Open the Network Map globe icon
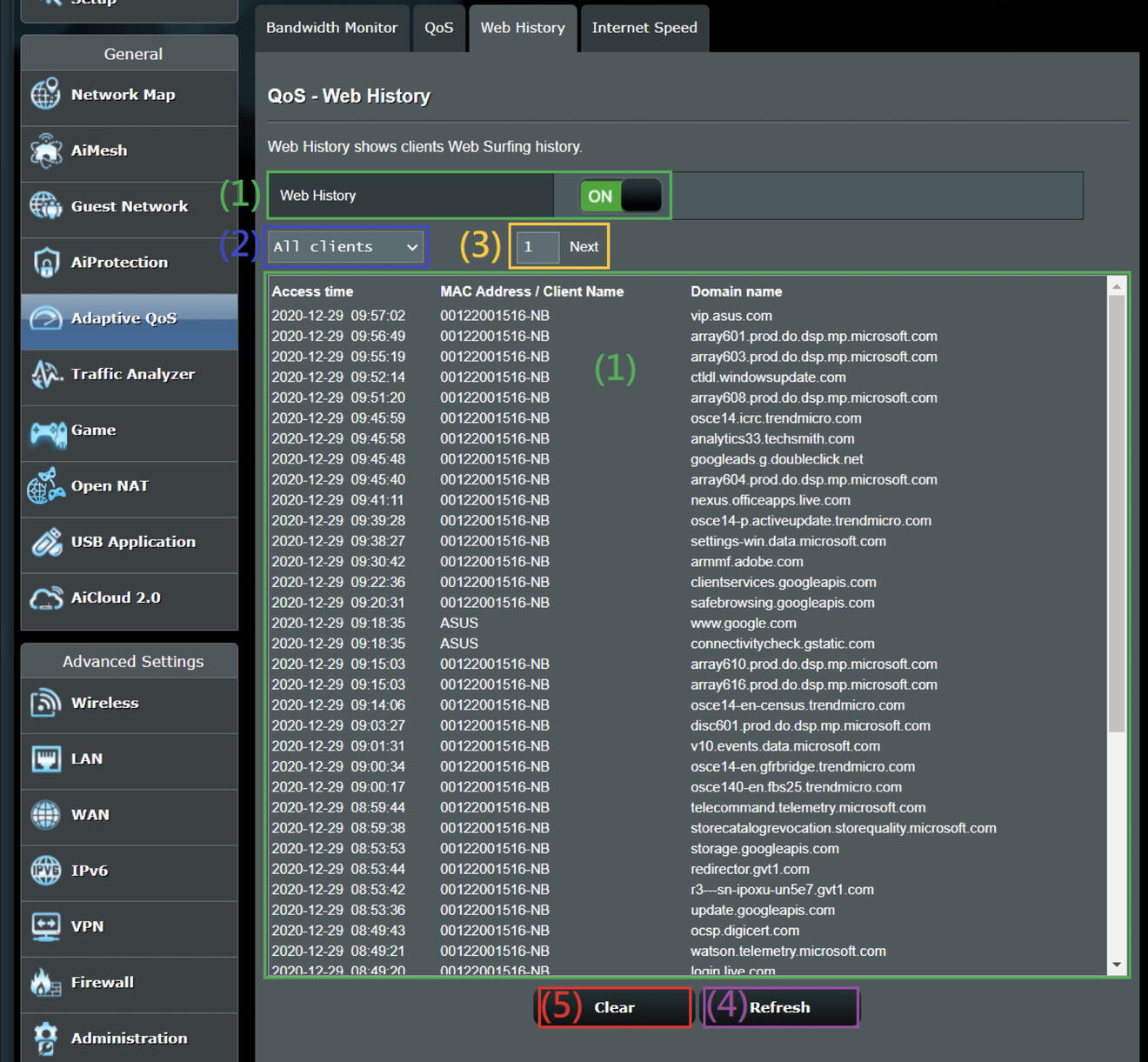This screenshot has height=1062, width=1148. [x=46, y=94]
